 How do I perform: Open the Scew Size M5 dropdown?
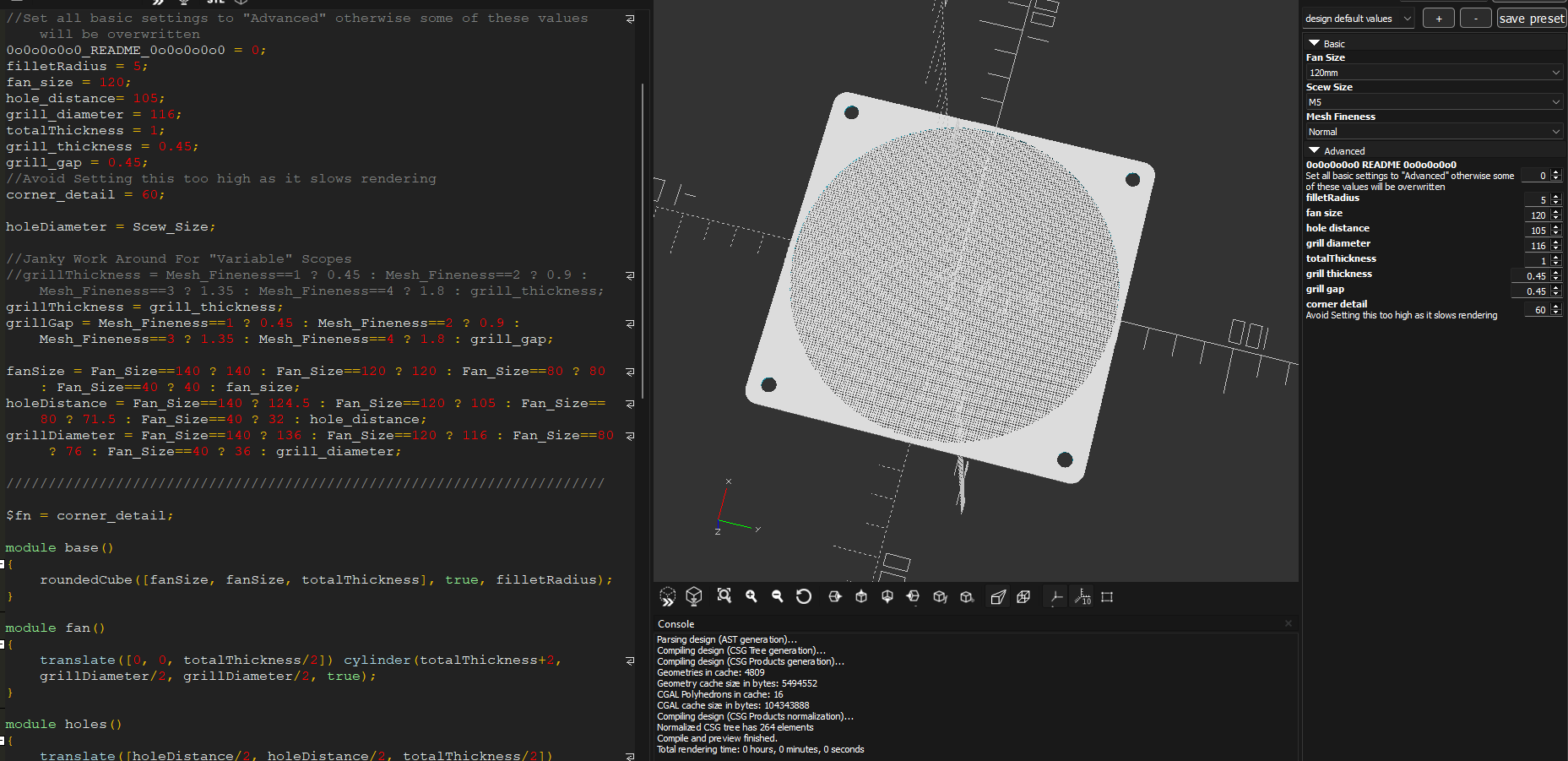click(1434, 102)
